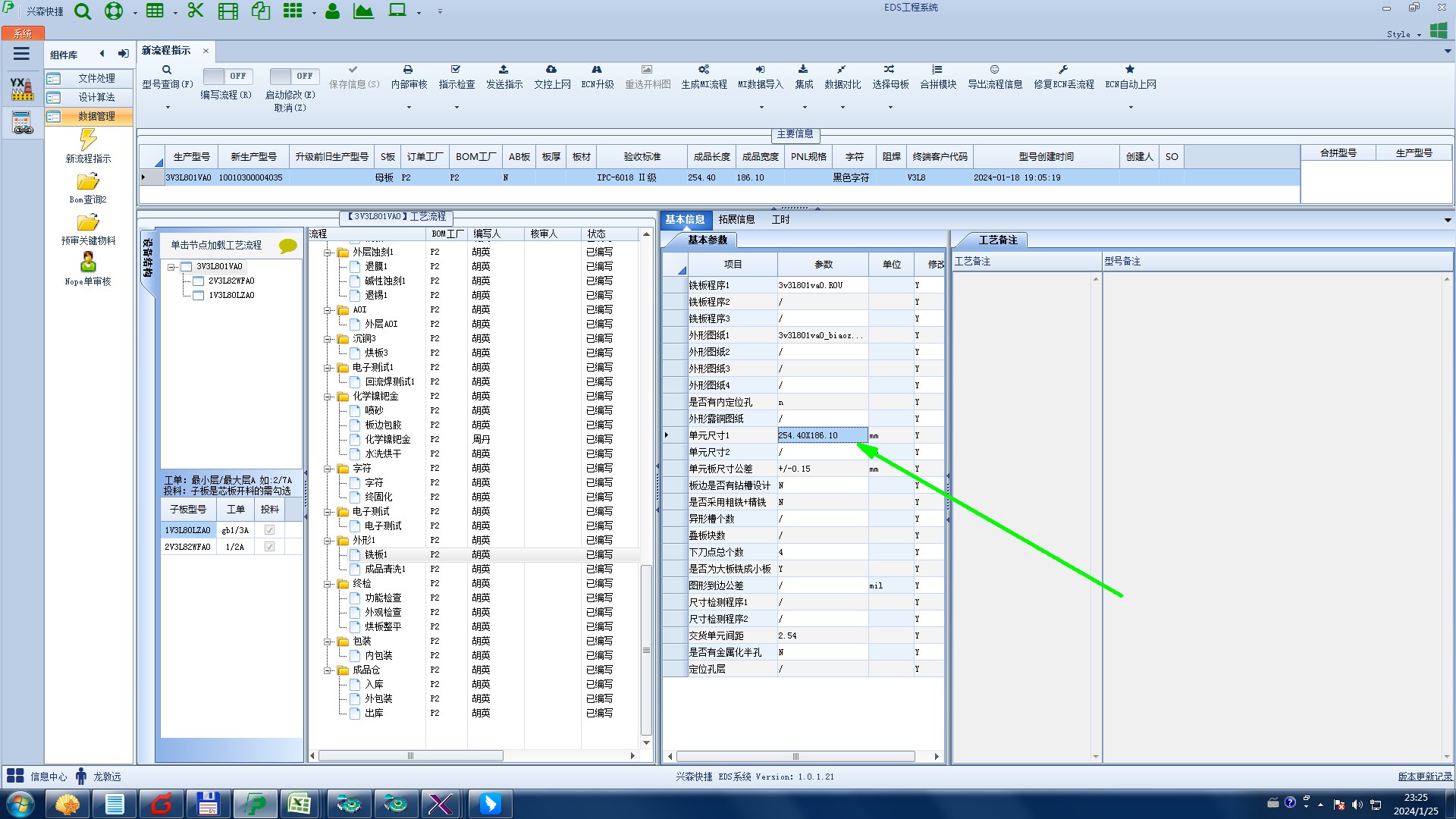Click the laptop monitor icon in quick access bar
1456x819 pixels.
click(x=397, y=11)
